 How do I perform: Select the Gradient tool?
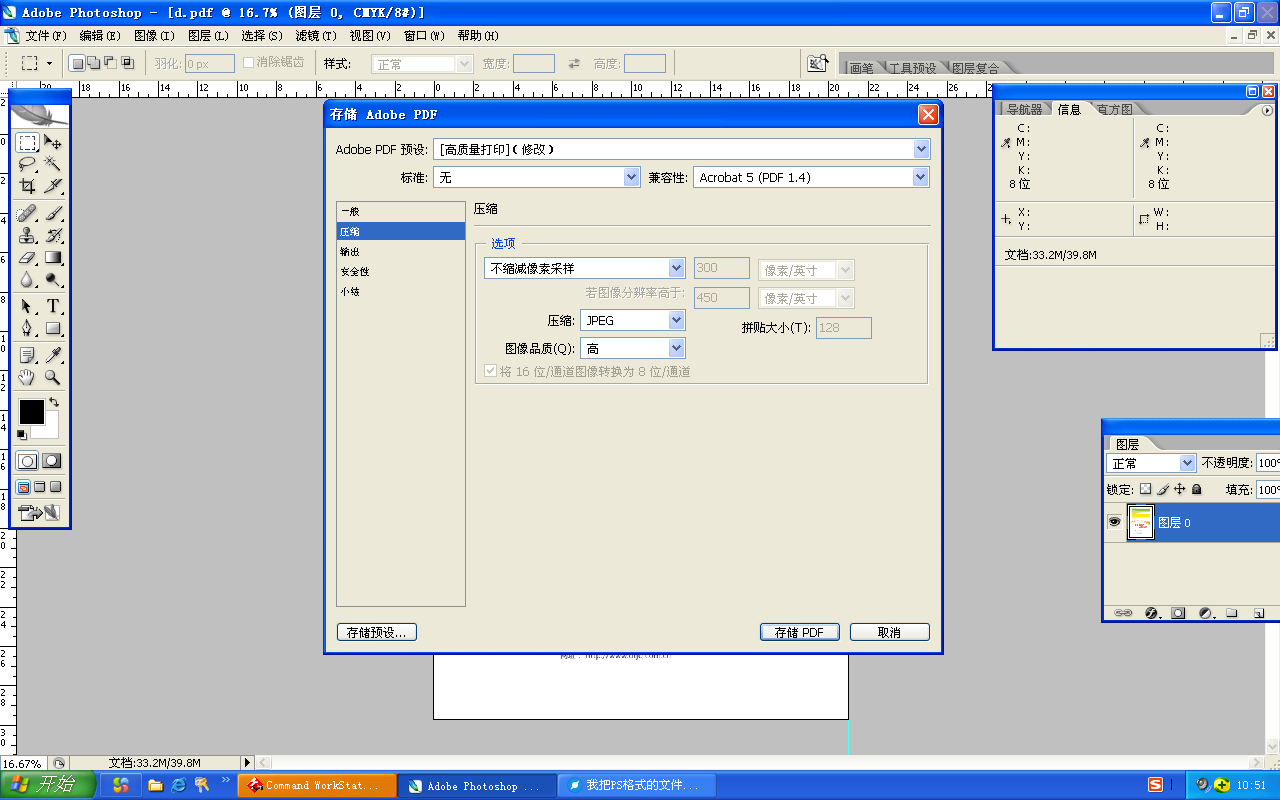[53, 258]
